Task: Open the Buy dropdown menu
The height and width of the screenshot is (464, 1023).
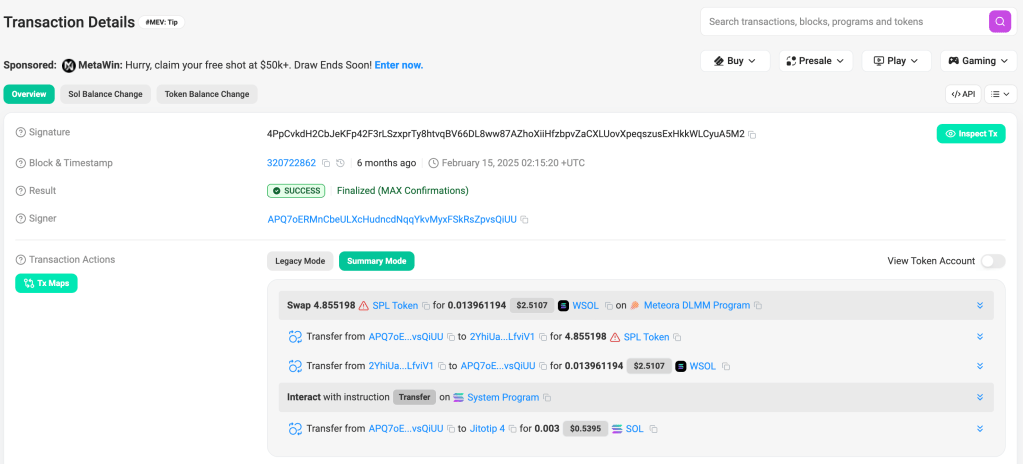Action: (x=735, y=61)
